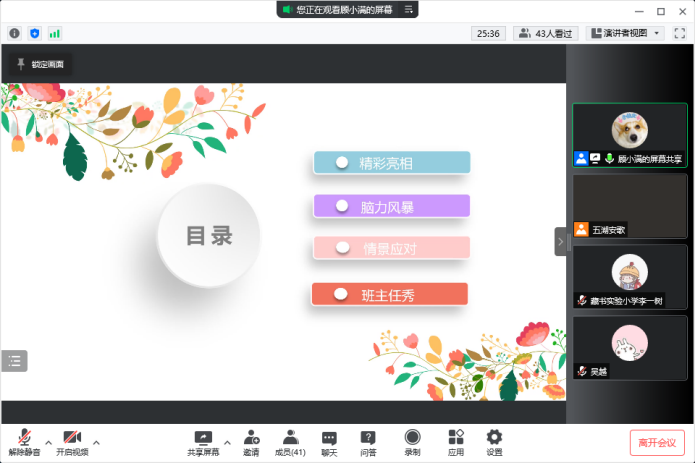695x463 pixels.
Task: Click the muted mic icon beside 吴越
Action: tap(582, 371)
